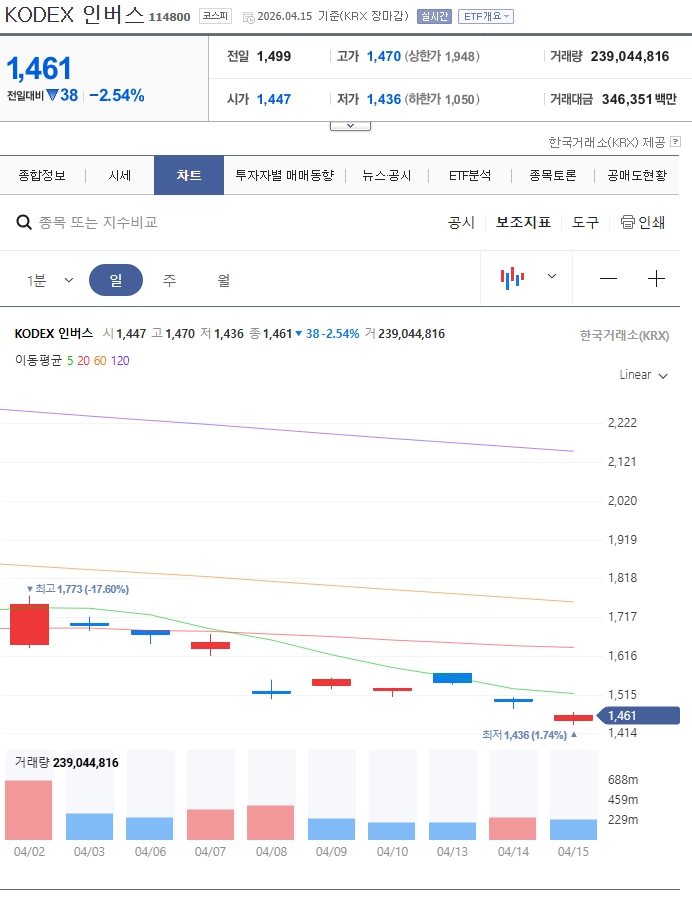Toggle the 실시간 realtime badge
Screen dimensions: 692x900
(x=434, y=17)
